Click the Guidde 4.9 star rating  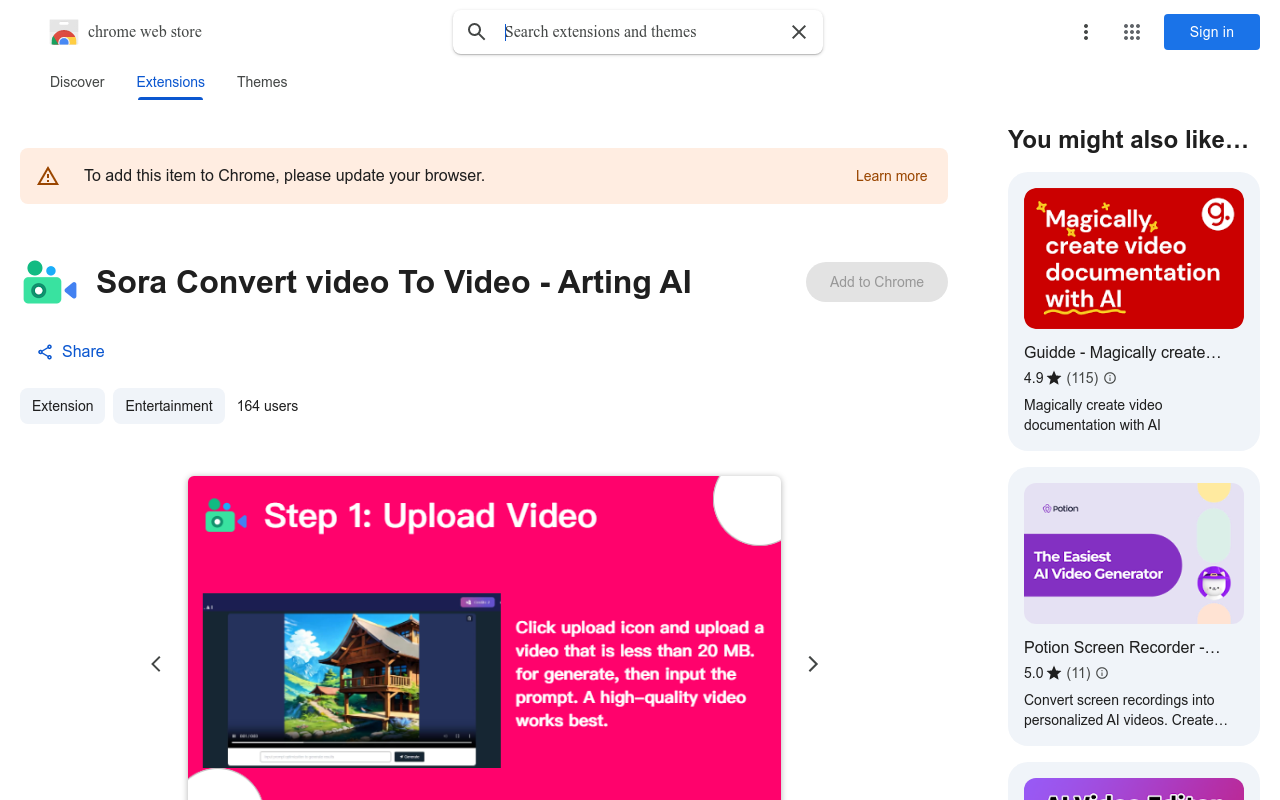1042,378
